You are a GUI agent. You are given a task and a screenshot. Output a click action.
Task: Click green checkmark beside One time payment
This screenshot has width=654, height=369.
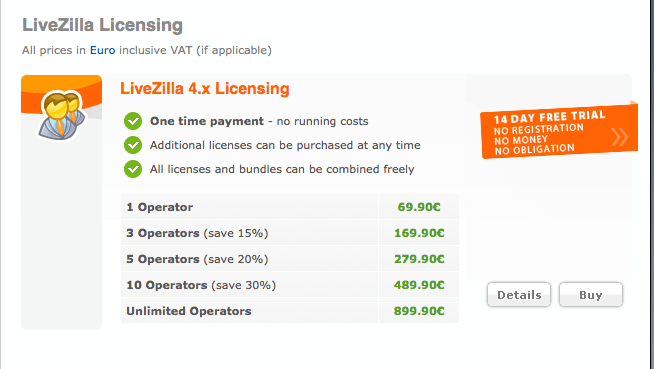[133, 121]
